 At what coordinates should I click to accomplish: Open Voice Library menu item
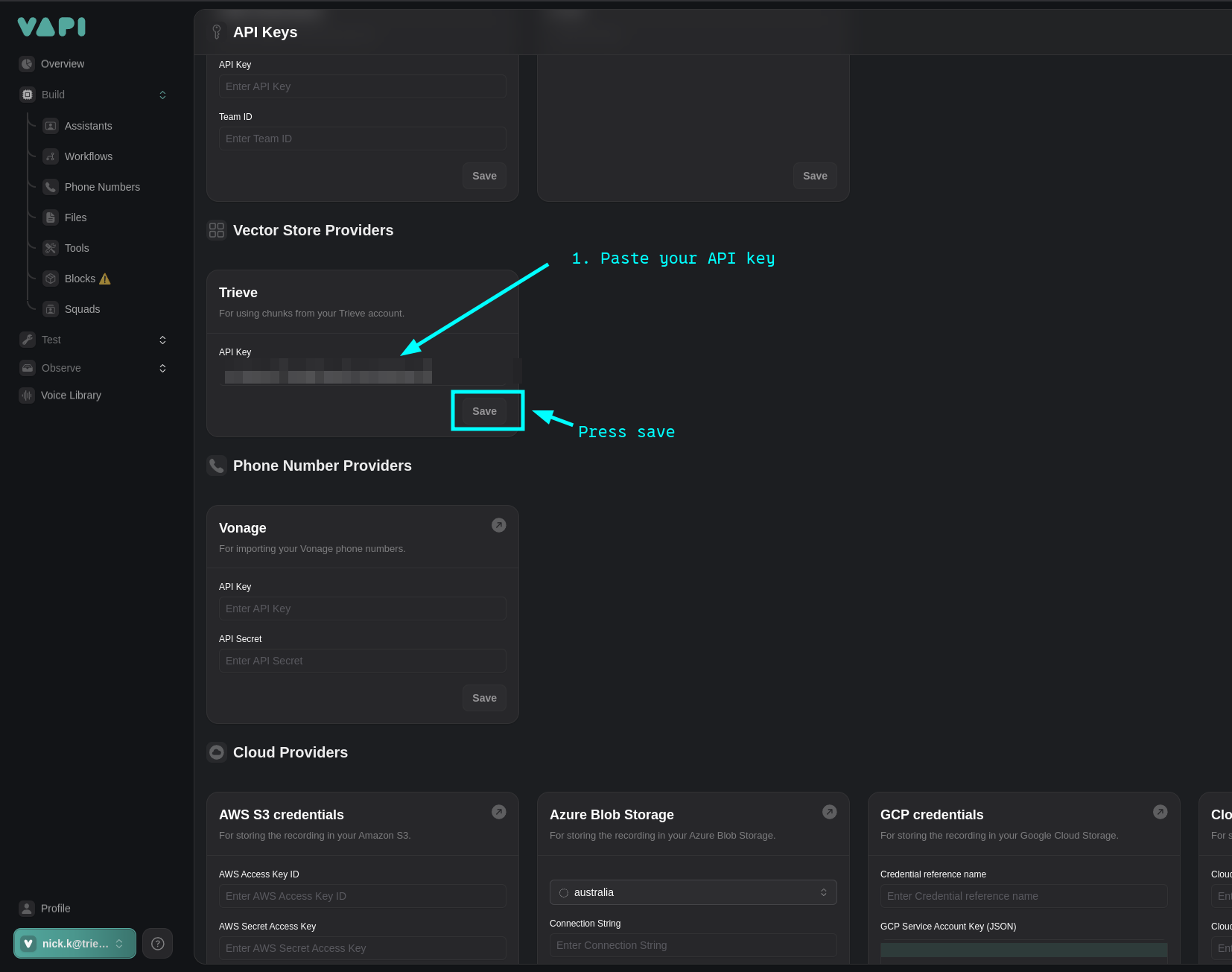pyautogui.click(x=71, y=396)
